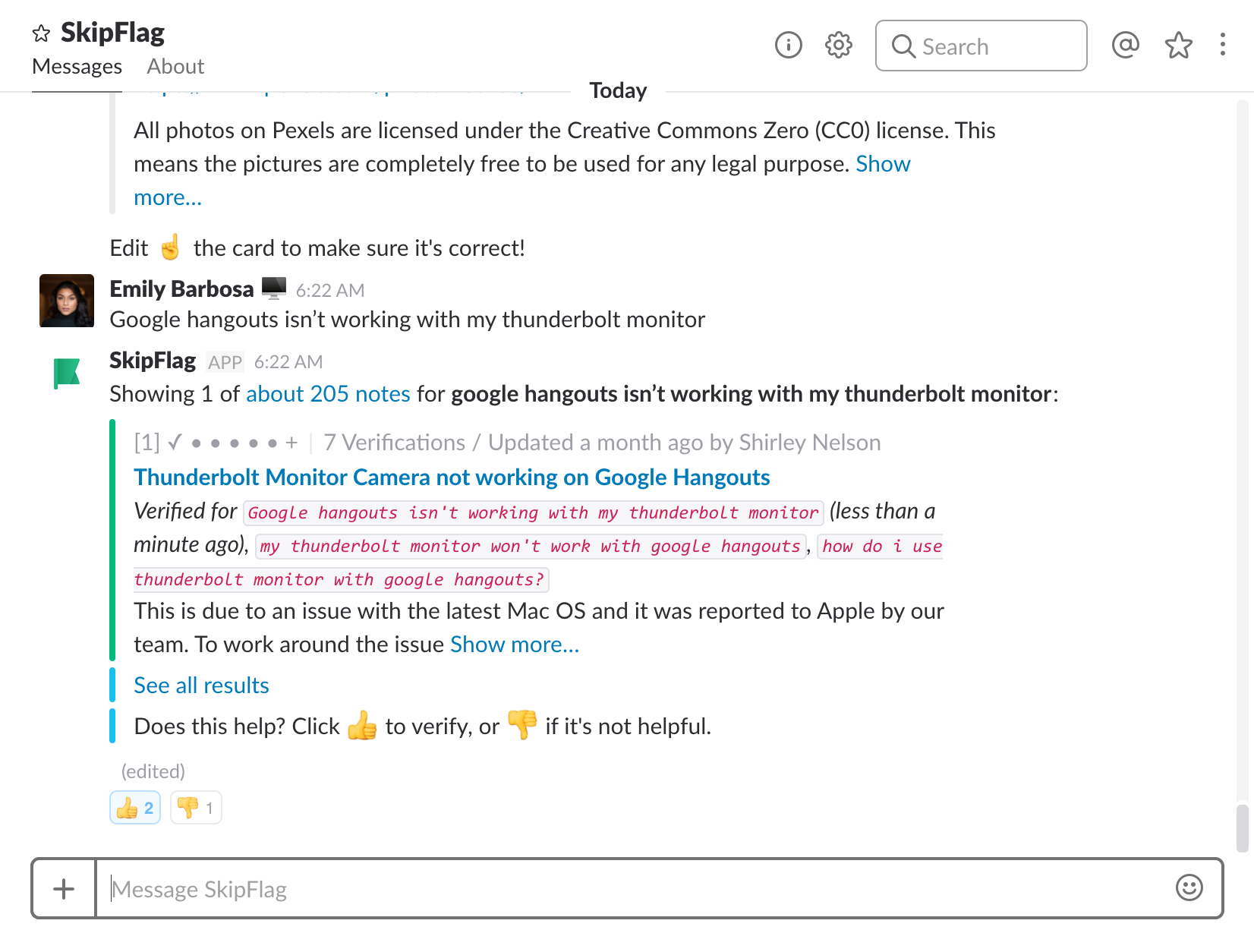
Task: Click the (edited) label
Action: coord(153,771)
